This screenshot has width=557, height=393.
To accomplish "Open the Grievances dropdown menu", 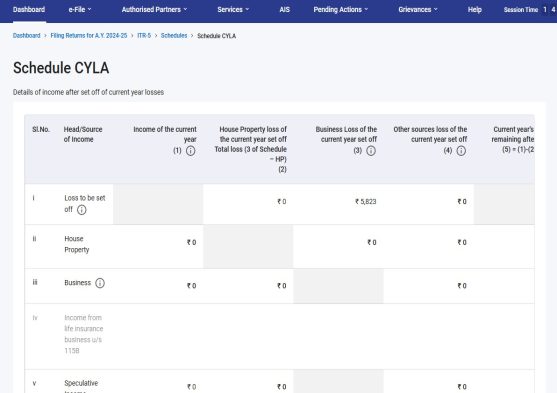I will click(418, 10).
